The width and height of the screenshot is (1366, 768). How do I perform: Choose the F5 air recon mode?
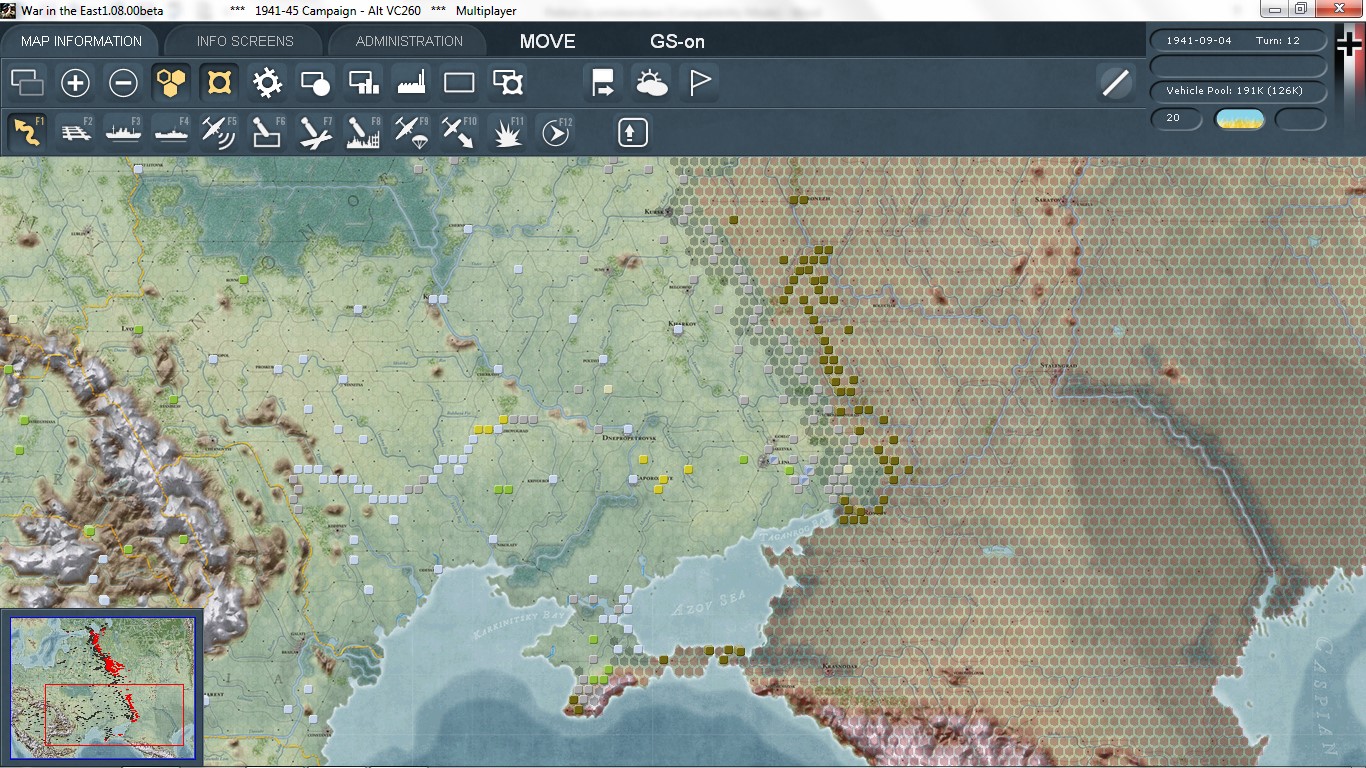click(219, 132)
